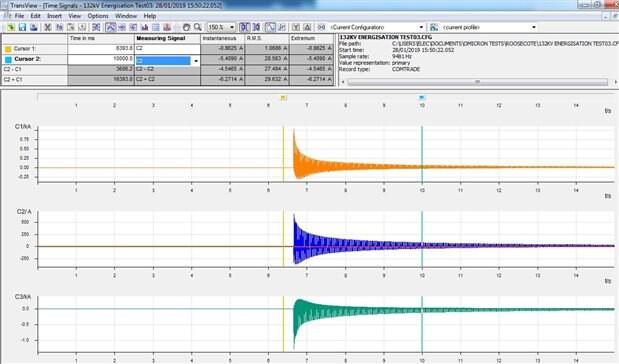
Task: Select the hand pan tool
Action: click(186, 27)
